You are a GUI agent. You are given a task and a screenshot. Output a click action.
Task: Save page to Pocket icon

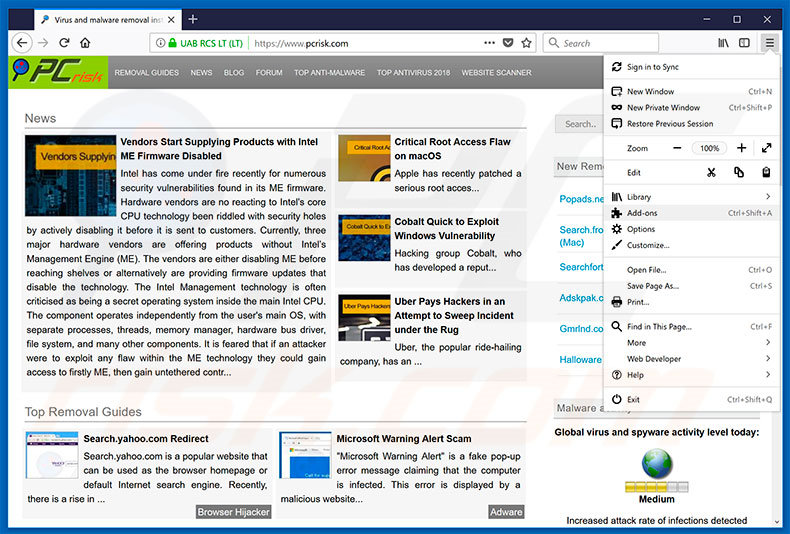508,43
